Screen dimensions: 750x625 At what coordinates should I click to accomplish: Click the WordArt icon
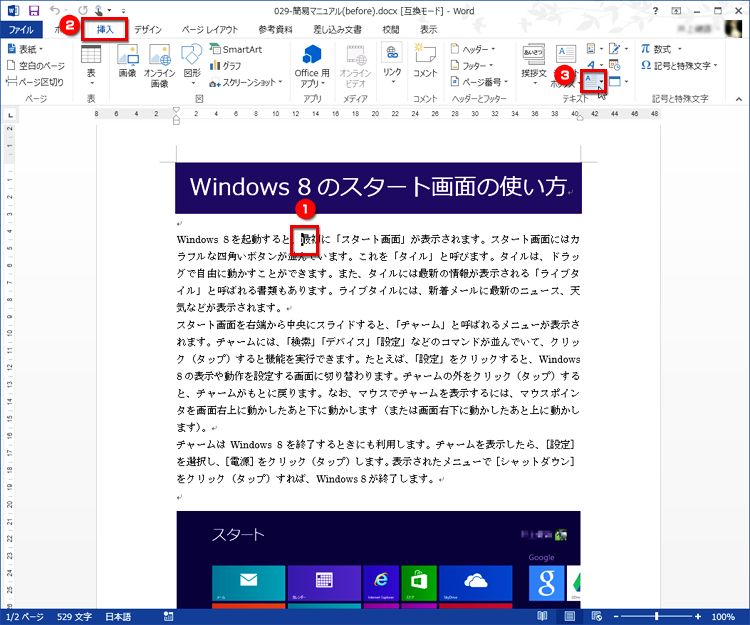(x=591, y=65)
